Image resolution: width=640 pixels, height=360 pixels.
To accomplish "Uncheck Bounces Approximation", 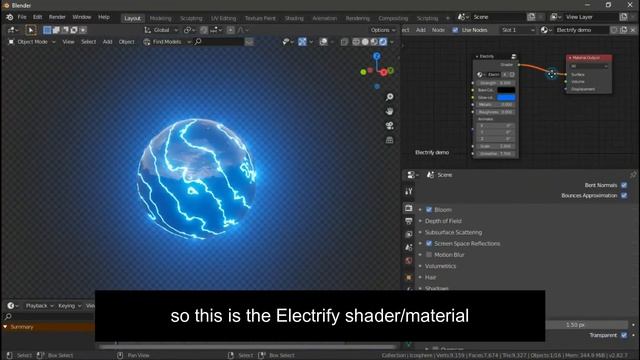I will [x=624, y=196].
